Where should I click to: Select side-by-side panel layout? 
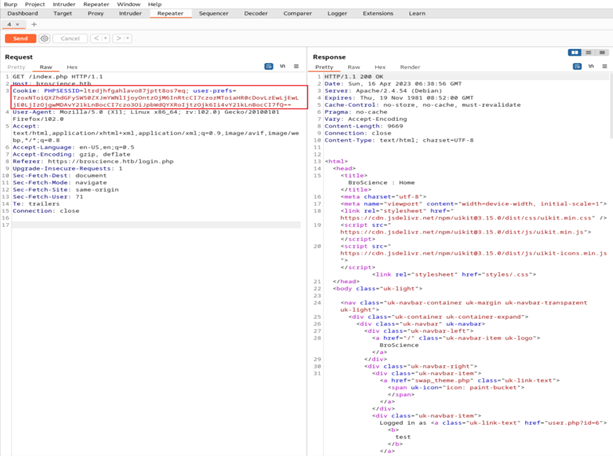[575, 52]
